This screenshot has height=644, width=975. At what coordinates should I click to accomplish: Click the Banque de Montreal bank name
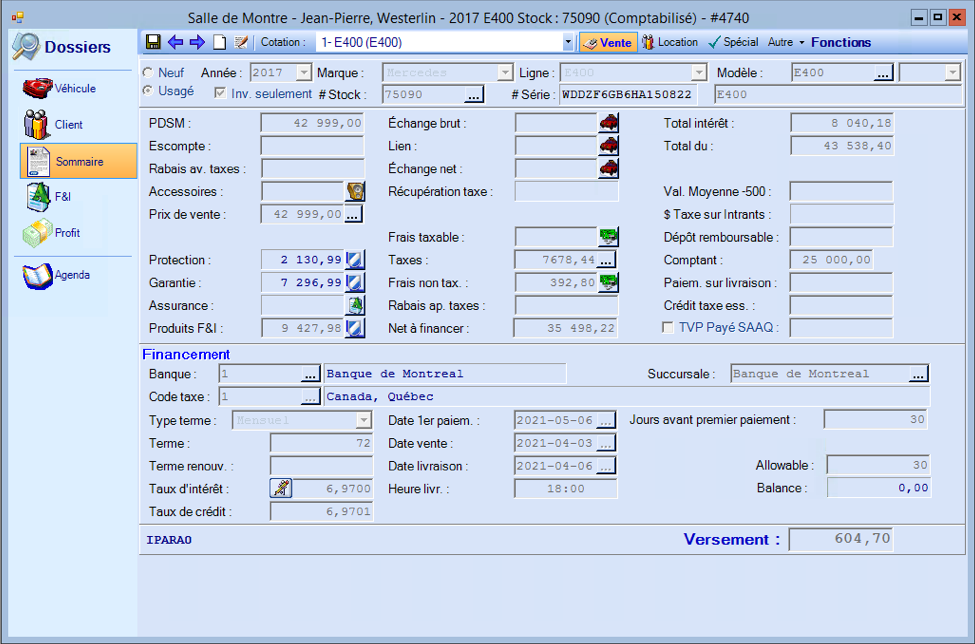click(x=445, y=374)
